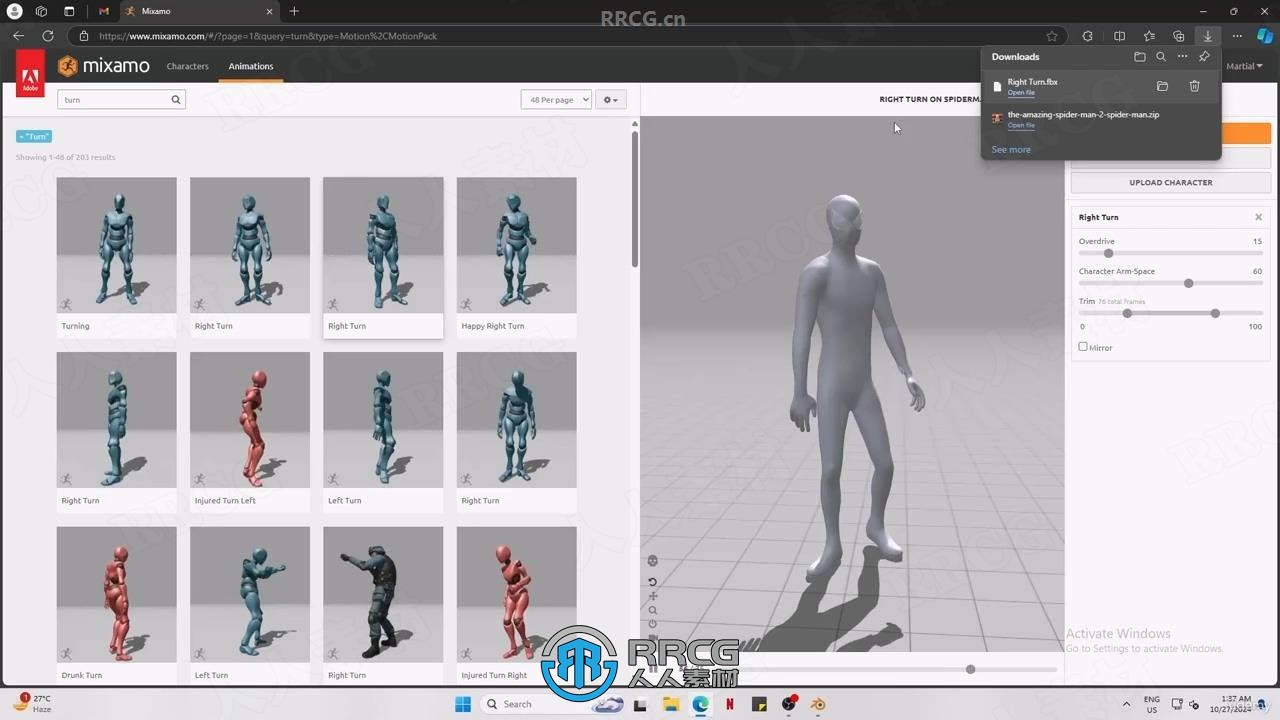The height and width of the screenshot is (720, 1280).
Task: Select the Drunk Turn thumbnail
Action: click(116, 594)
